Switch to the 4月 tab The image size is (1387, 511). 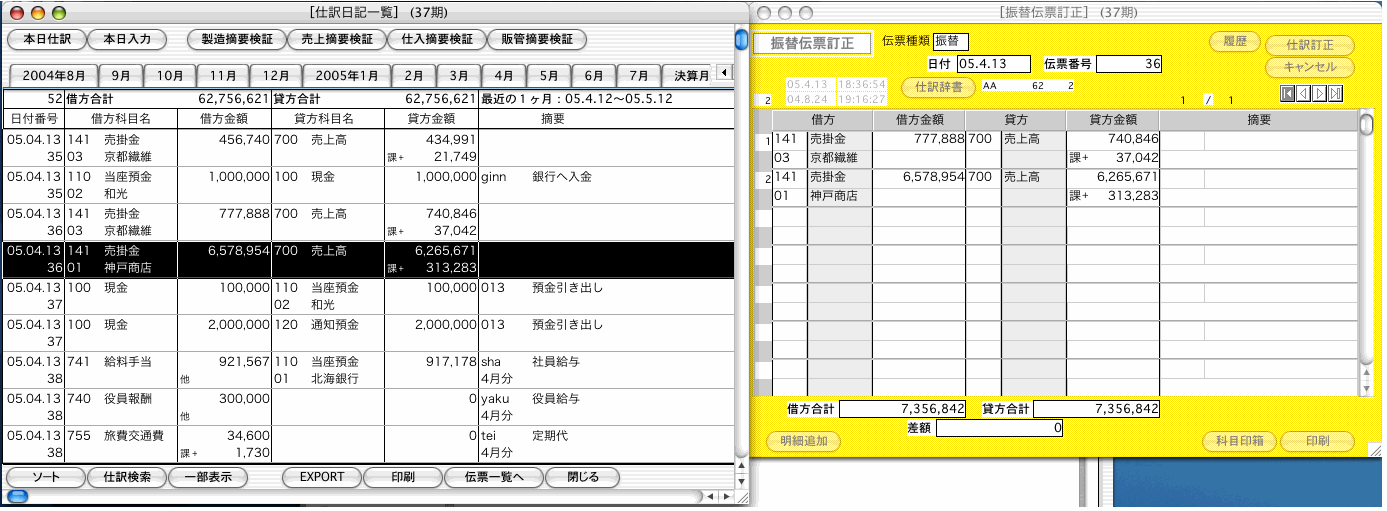504,76
